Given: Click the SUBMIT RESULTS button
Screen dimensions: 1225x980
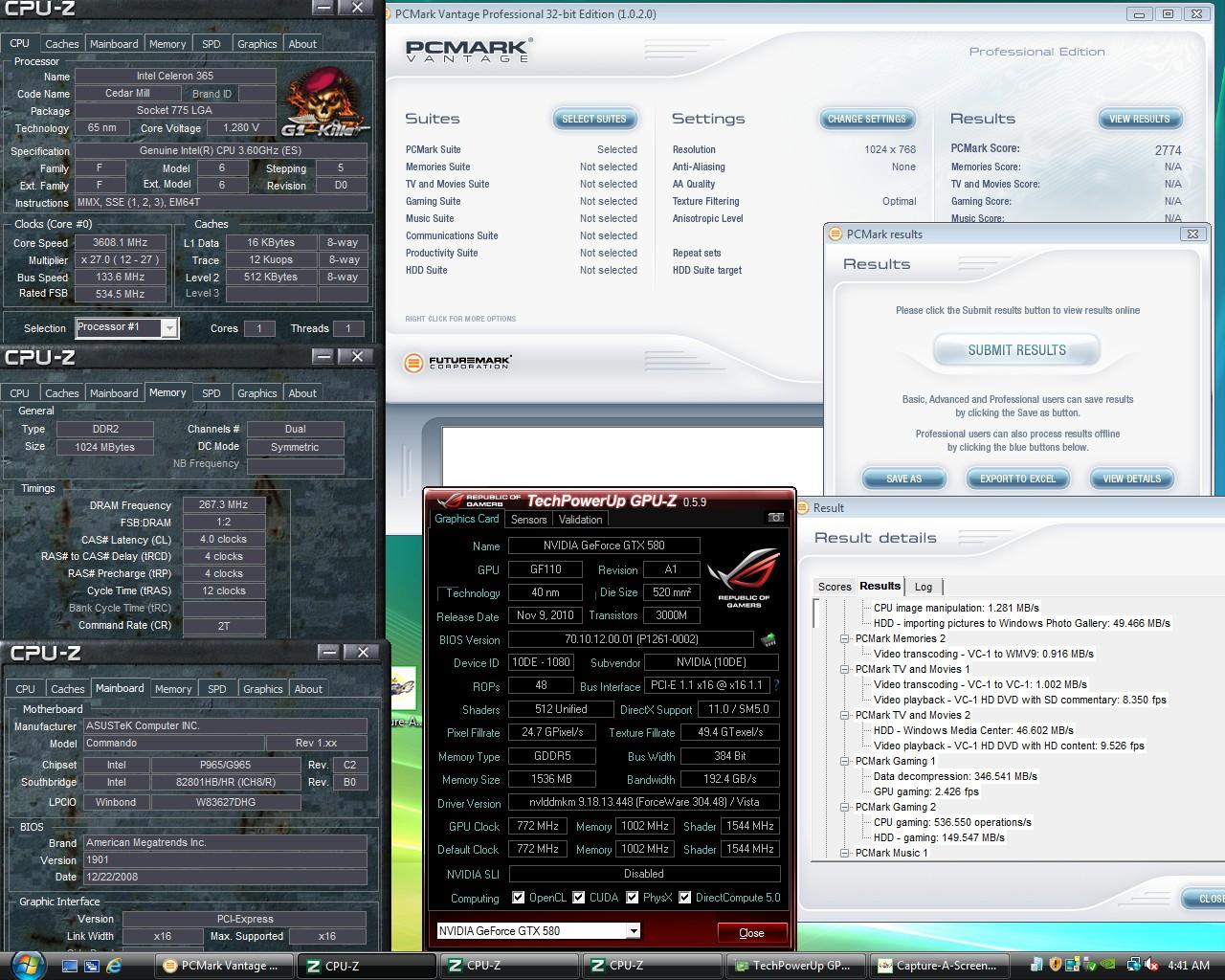Looking at the screenshot, I should pyautogui.click(x=1016, y=350).
